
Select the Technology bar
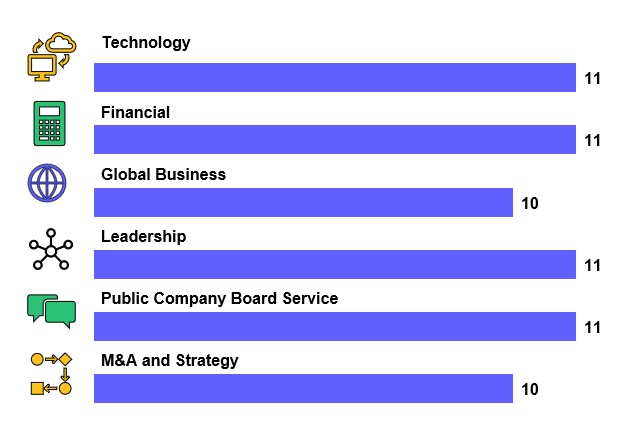(x=335, y=78)
